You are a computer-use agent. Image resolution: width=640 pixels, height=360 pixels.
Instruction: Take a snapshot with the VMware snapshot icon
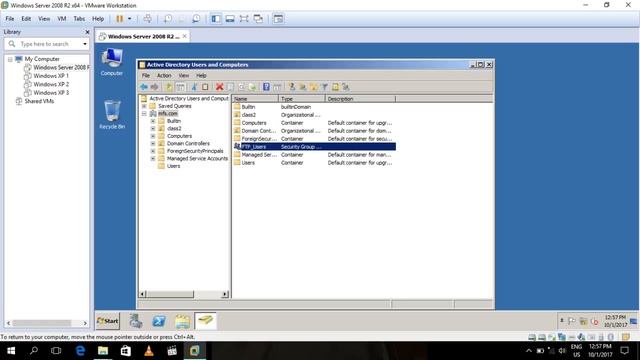click(168, 19)
